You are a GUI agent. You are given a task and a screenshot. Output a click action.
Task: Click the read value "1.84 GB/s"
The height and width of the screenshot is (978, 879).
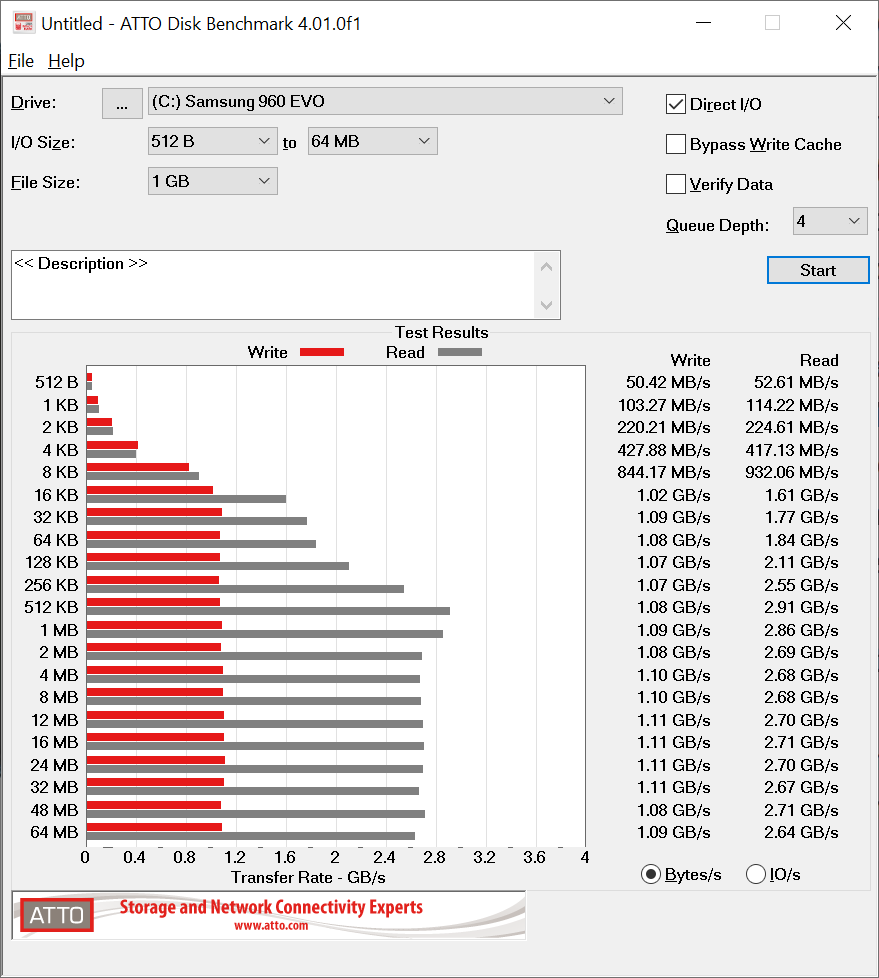coord(802,540)
